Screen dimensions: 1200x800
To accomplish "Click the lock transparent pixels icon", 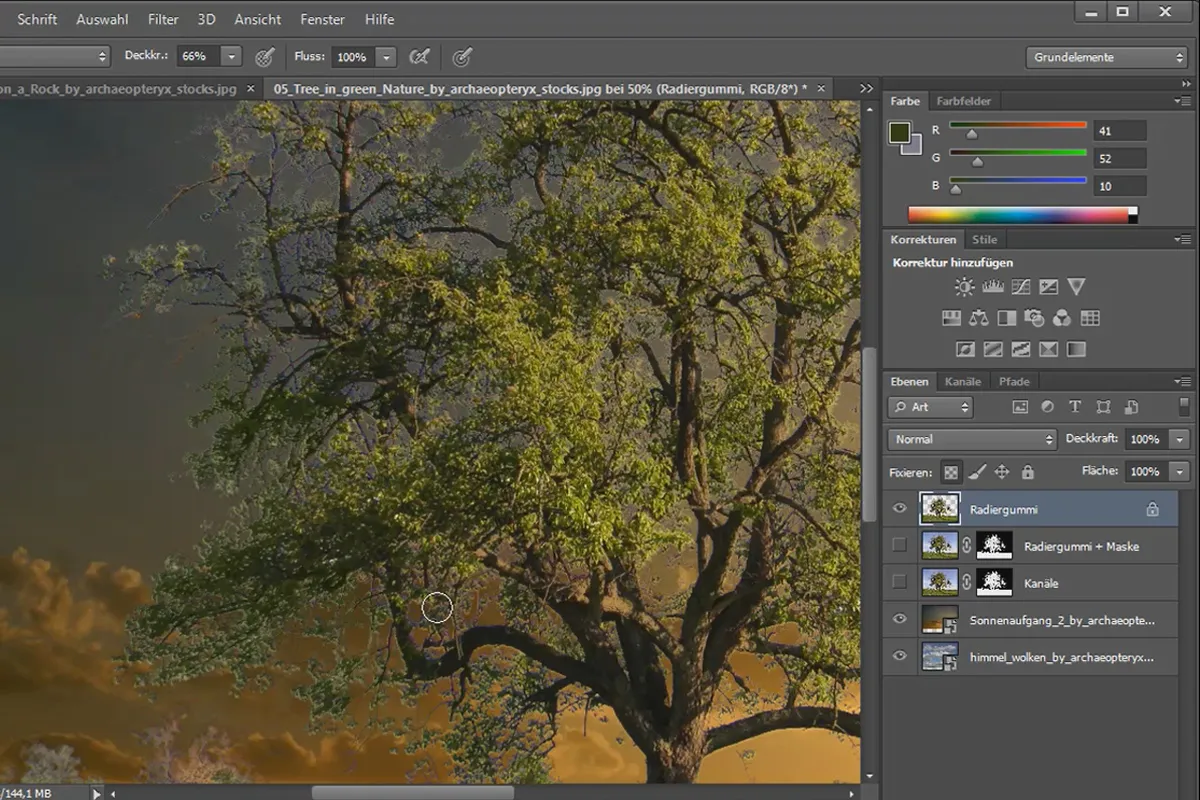I will pyautogui.click(x=951, y=472).
